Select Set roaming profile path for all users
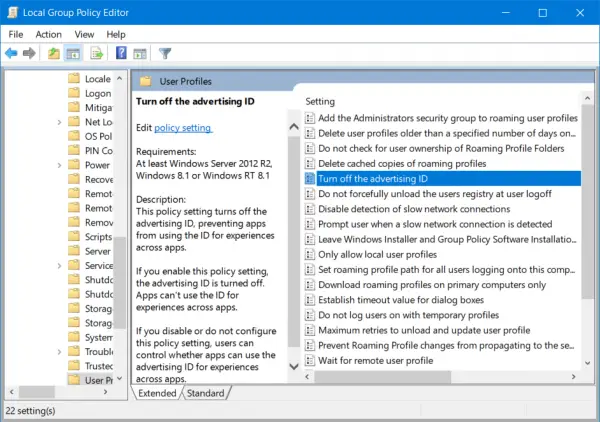Viewport: 600px width, 422px height. [x=442, y=269]
